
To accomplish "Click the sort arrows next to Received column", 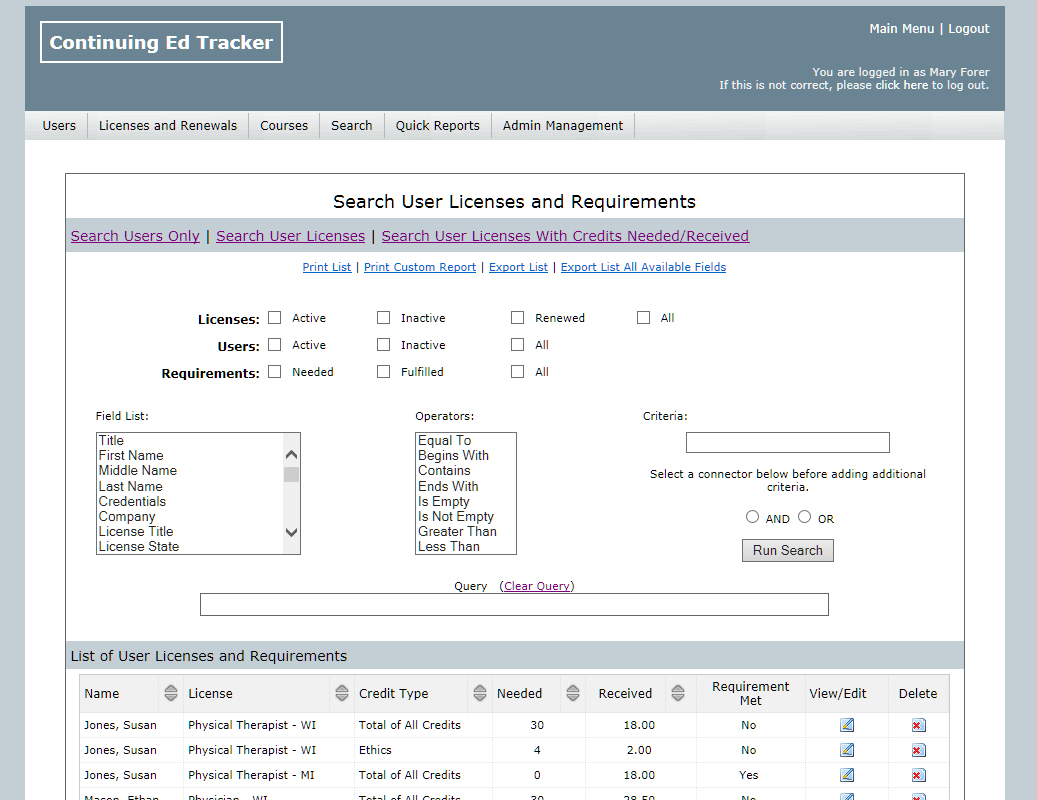I will click(677, 693).
